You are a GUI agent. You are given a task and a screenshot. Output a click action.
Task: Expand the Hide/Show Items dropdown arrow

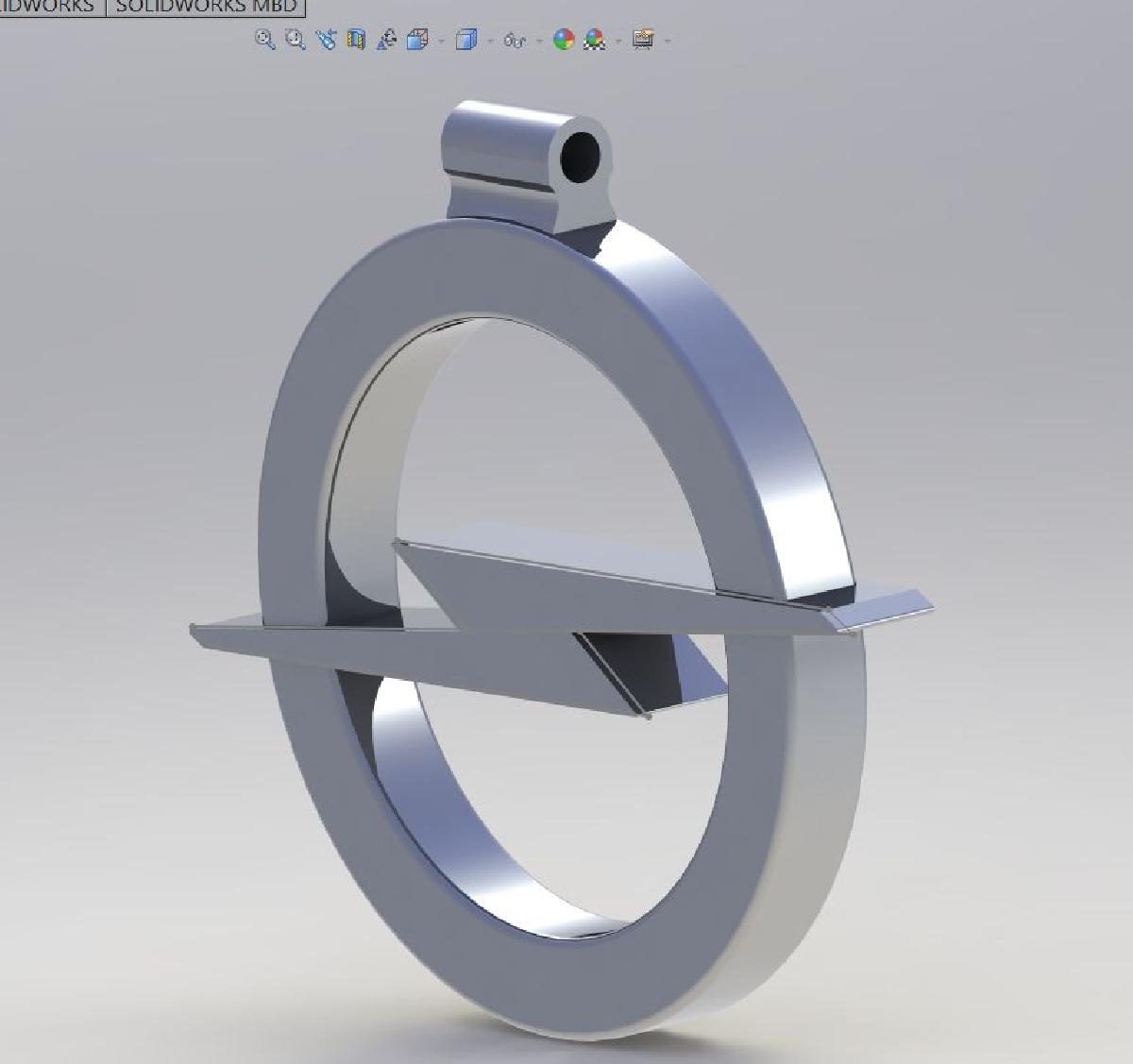pyautogui.click(x=539, y=41)
